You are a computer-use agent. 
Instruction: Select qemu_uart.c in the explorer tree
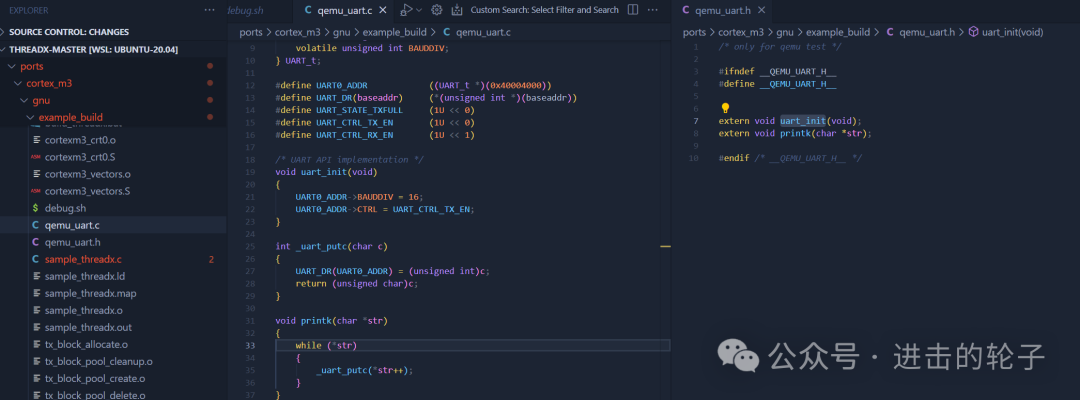pos(113,225)
